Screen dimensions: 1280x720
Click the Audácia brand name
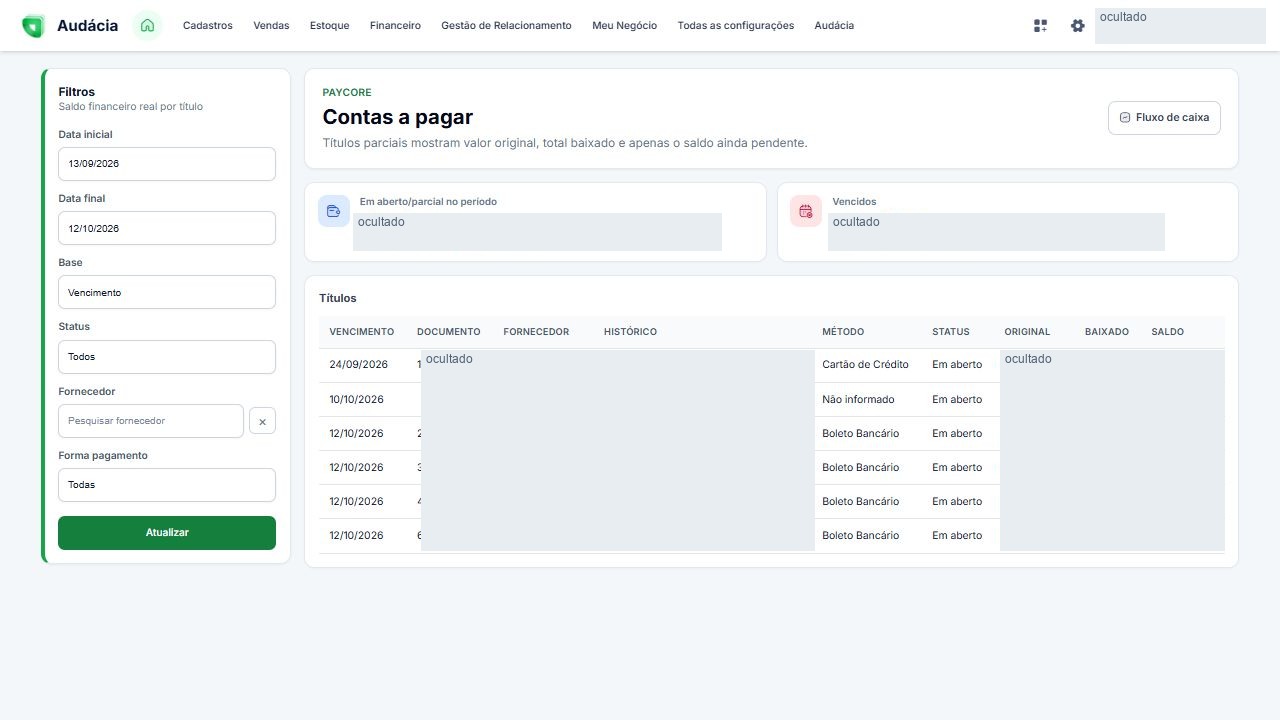tap(87, 26)
